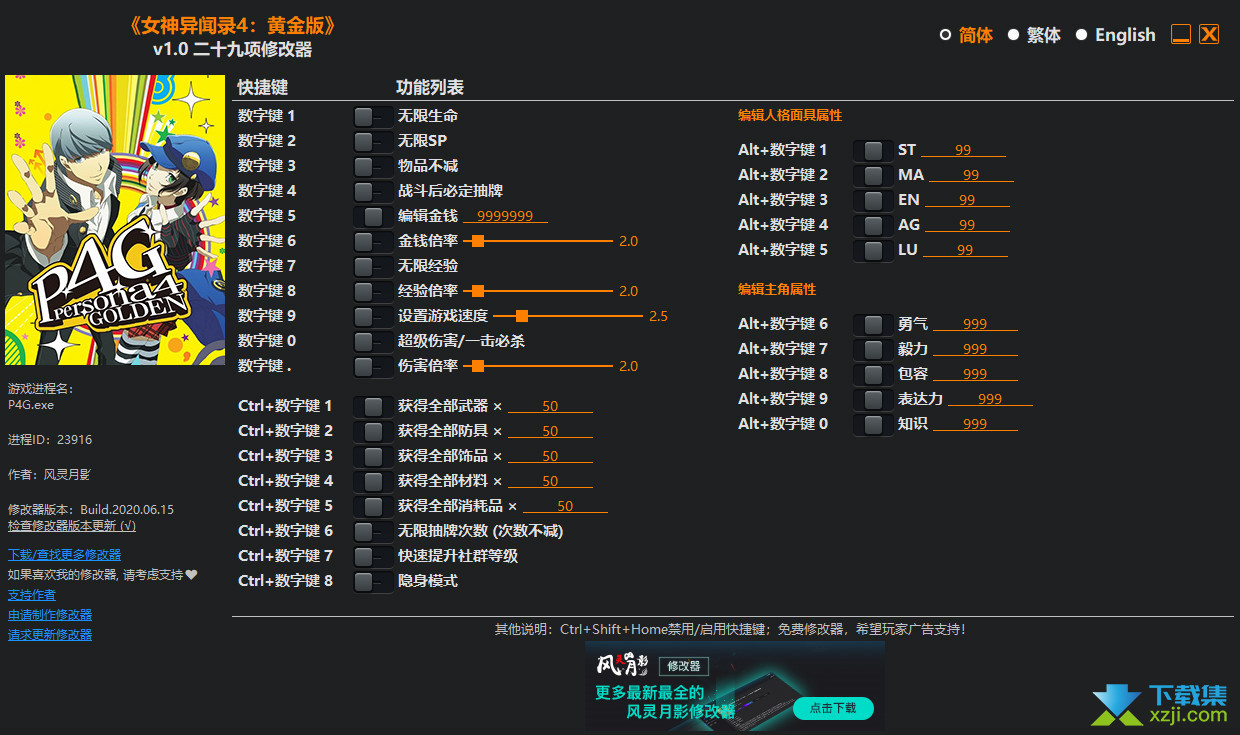Screen dimensions: 1240x735
Task: Toggle AG persona attribute switch
Action: click(x=873, y=225)
